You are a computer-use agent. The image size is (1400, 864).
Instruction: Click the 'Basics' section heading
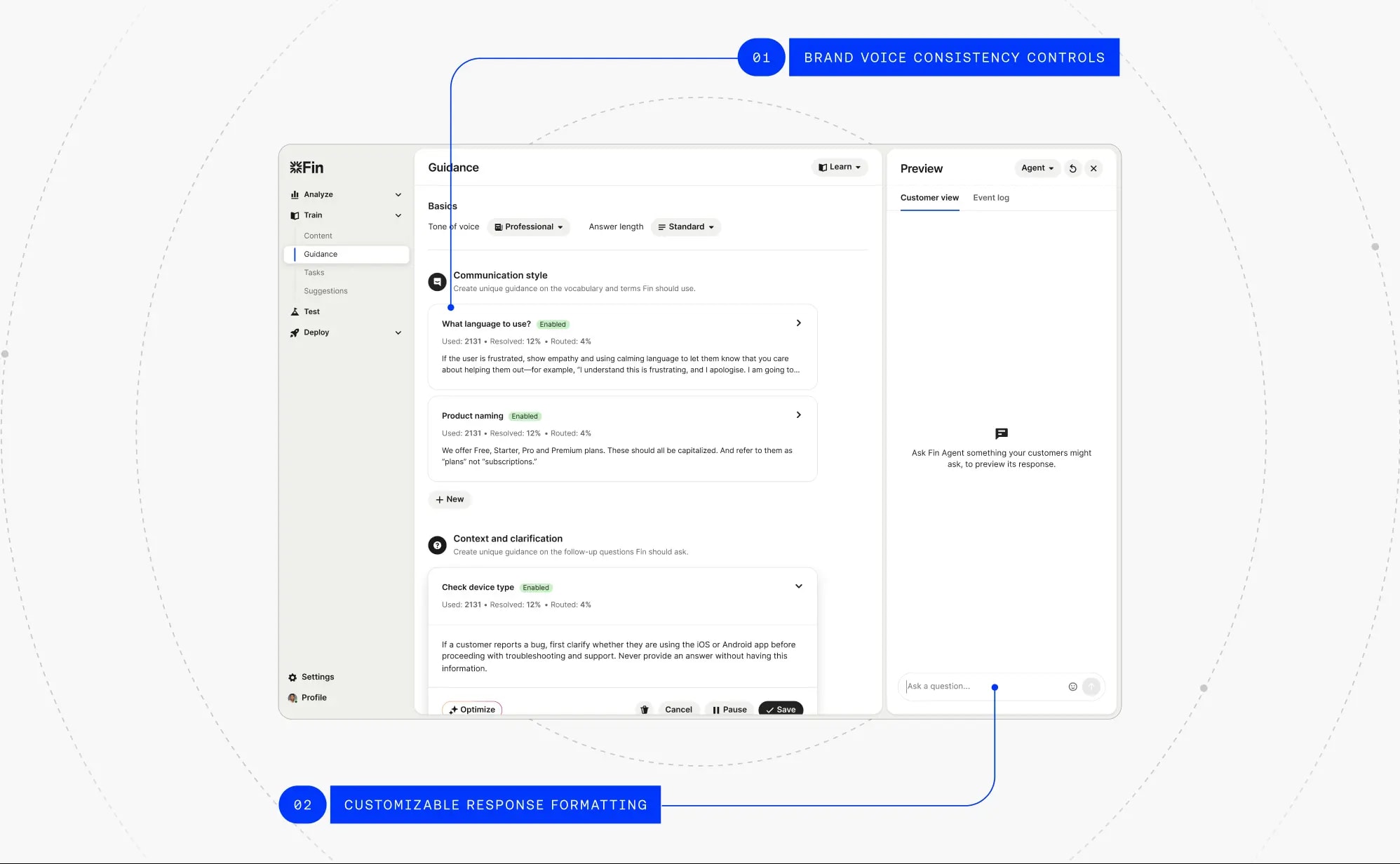[x=443, y=206]
